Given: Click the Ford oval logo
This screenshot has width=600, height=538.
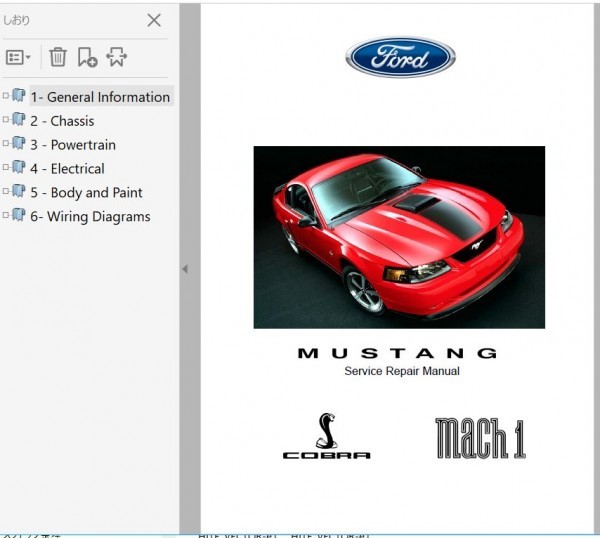Looking at the screenshot, I should click(x=400, y=57).
